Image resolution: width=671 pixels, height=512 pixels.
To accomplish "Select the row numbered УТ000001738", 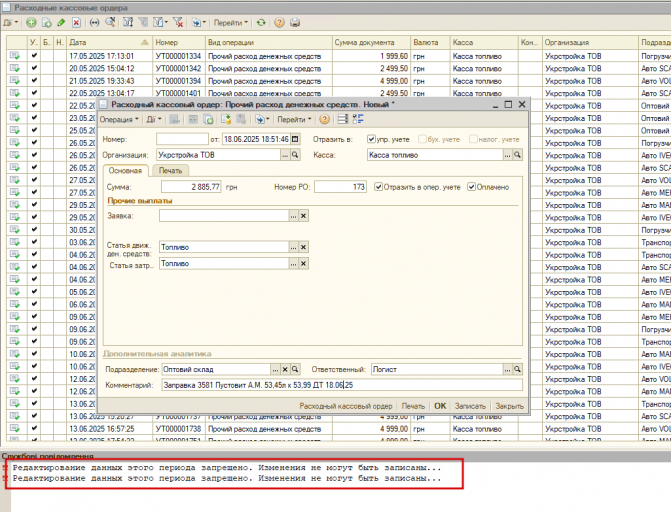I will point(338,429).
